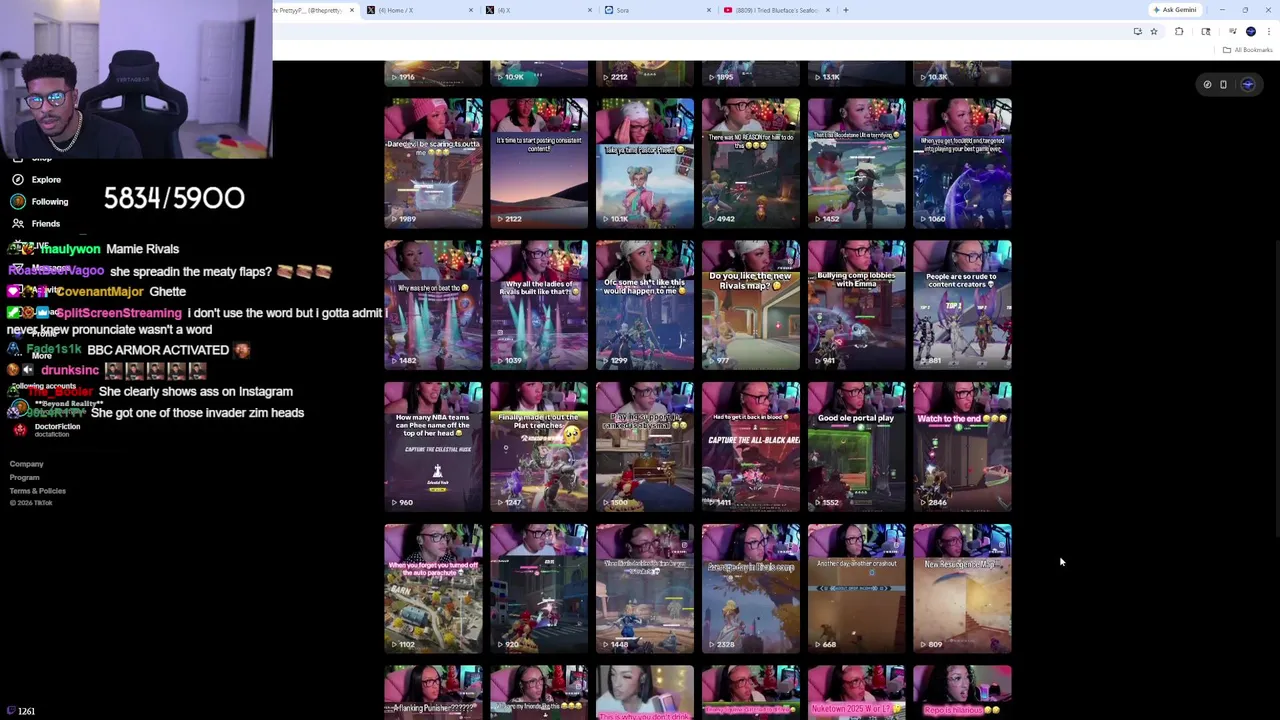Image resolution: width=1280 pixels, height=720 pixels.
Task: Open the 'forget you turned off auto parachute' video
Action: pyautogui.click(x=433, y=589)
